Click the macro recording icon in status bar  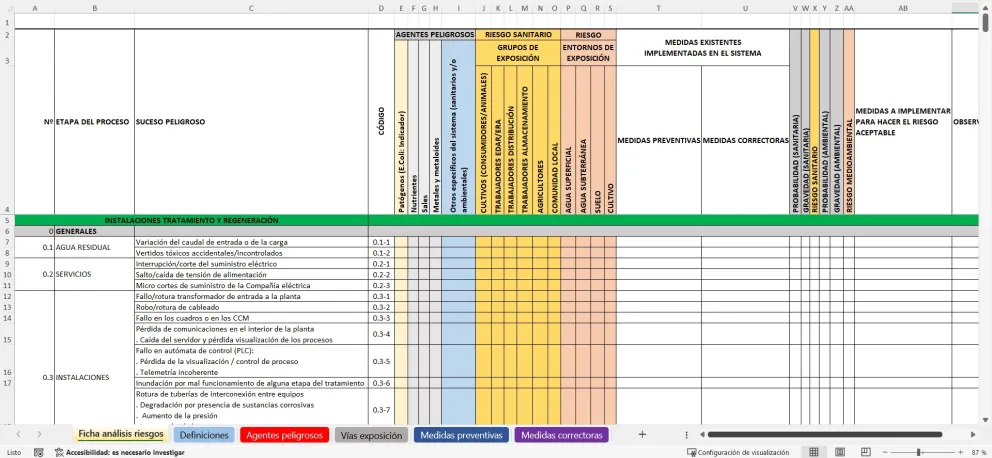(x=39, y=452)
